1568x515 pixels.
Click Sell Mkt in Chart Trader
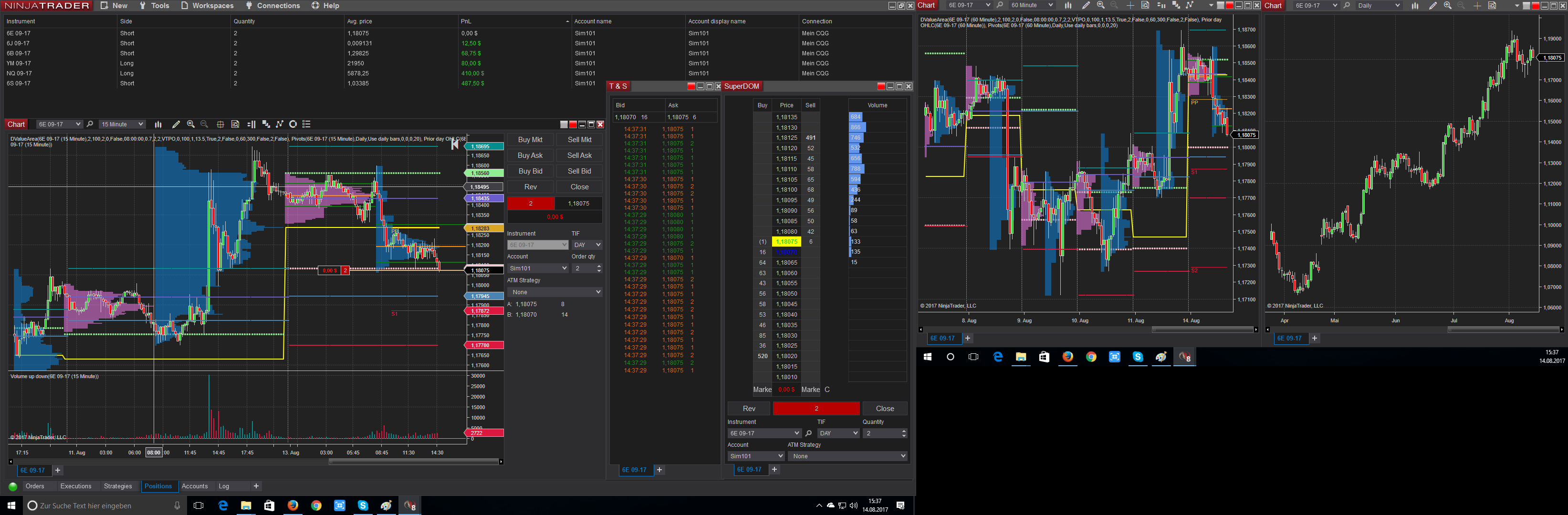(x=579, y=140)
